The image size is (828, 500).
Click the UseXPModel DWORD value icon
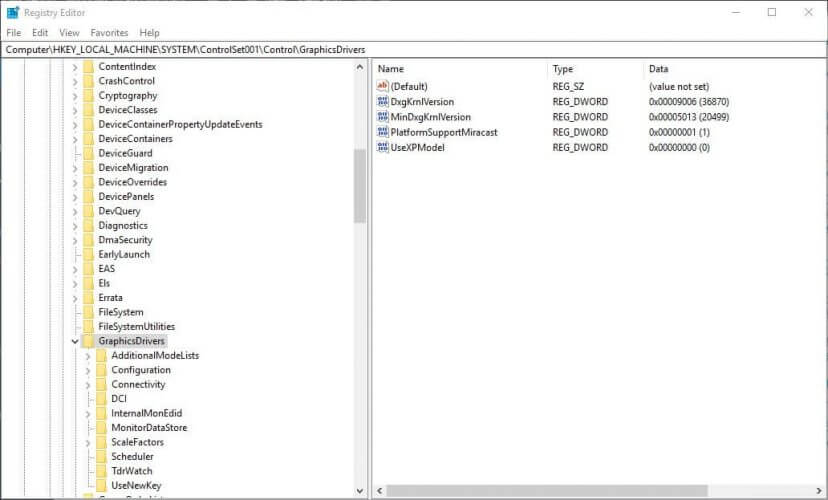382,147
